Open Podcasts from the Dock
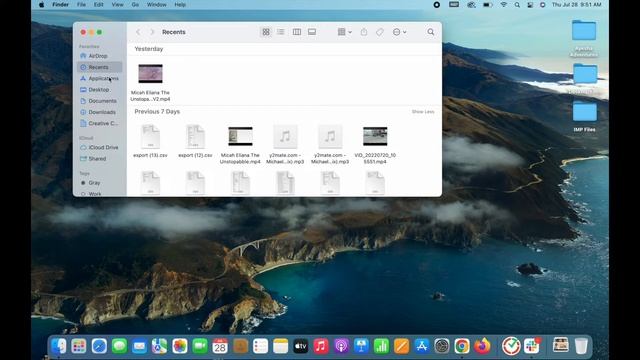Image resolution: width=640 pixels, height=360 pixels. point(341,346)
